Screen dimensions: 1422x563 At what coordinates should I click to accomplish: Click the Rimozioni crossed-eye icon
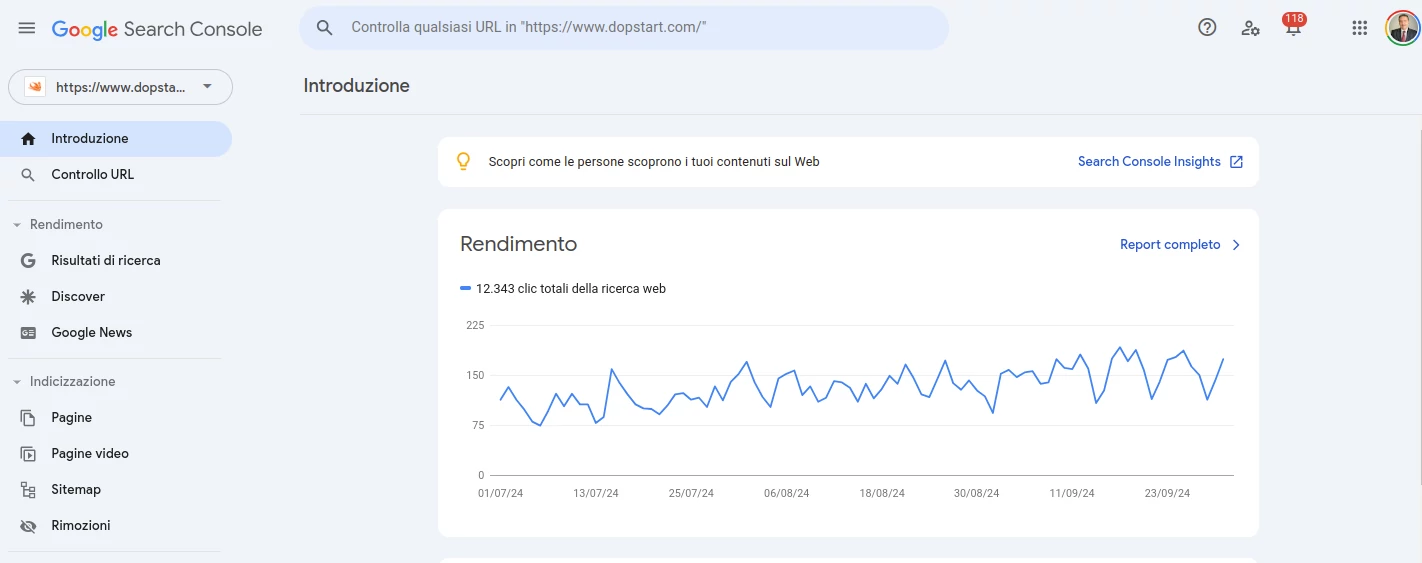[28, 526]
